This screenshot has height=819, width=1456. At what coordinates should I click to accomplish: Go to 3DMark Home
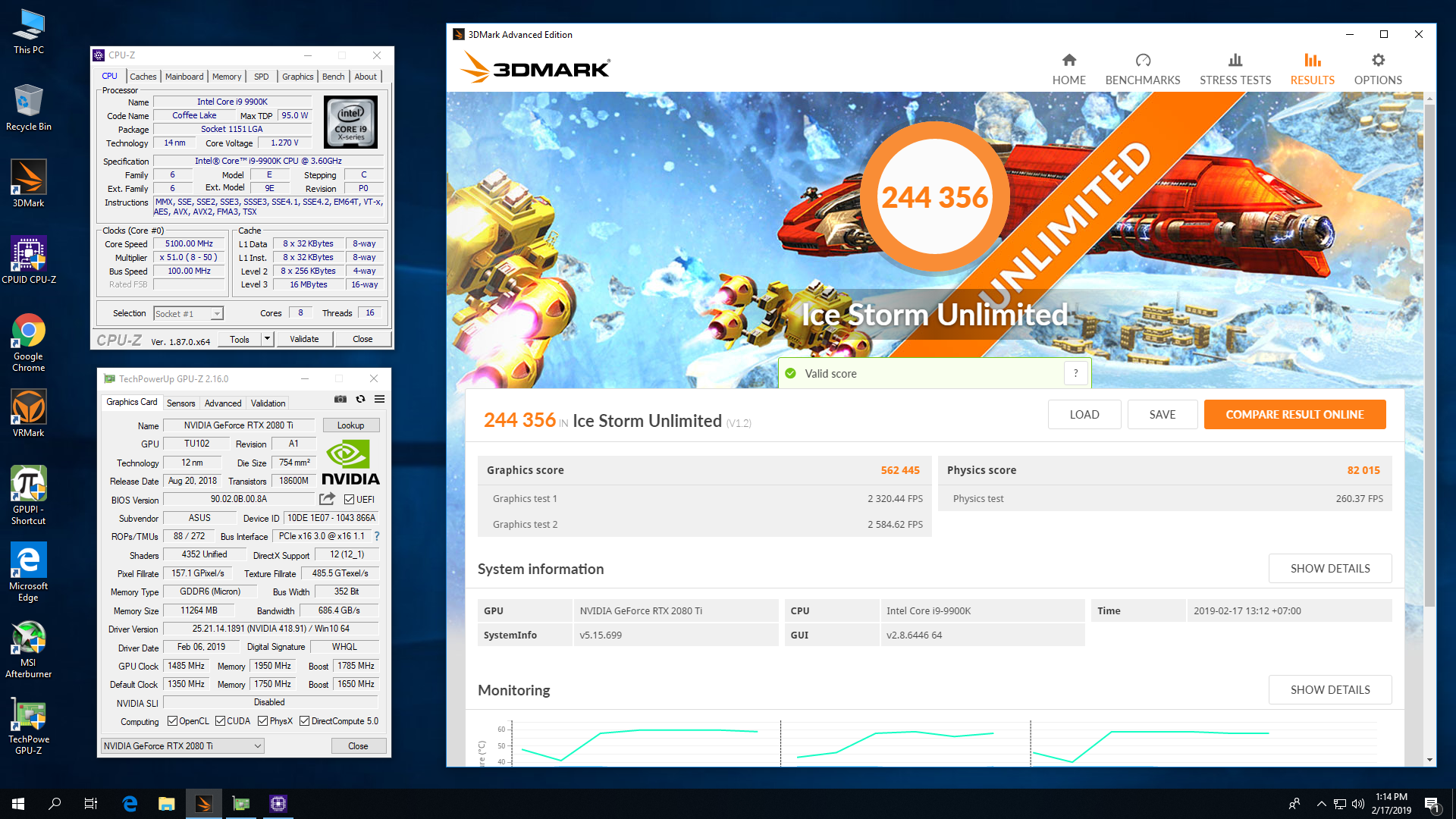(1068, 69)
